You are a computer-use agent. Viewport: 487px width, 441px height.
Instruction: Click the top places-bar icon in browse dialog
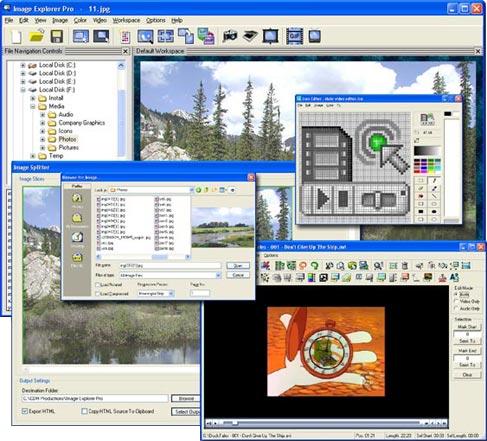(x=77, y=199)
